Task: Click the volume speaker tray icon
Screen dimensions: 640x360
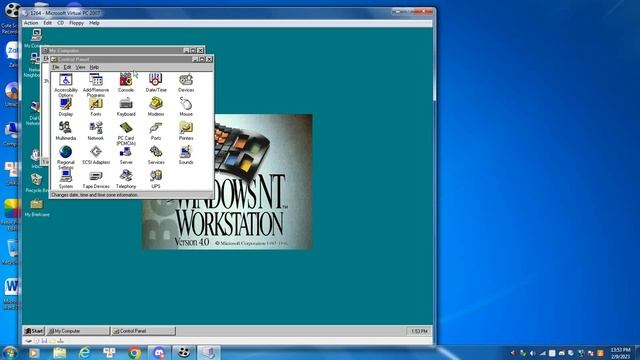Action: point(533,353)
